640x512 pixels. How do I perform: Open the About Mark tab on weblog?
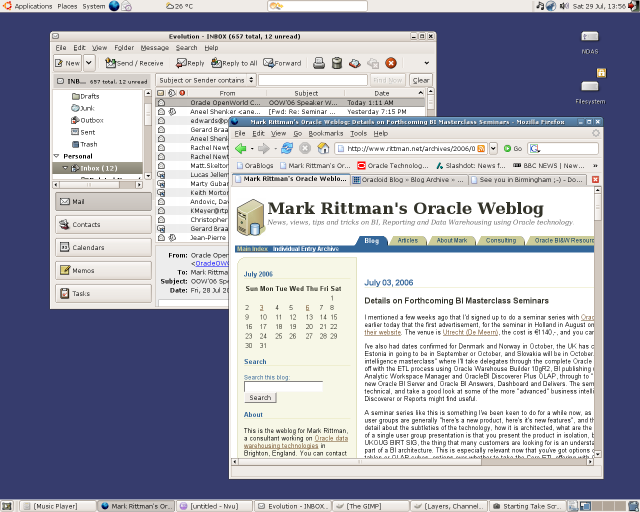[x=451, y=240]
